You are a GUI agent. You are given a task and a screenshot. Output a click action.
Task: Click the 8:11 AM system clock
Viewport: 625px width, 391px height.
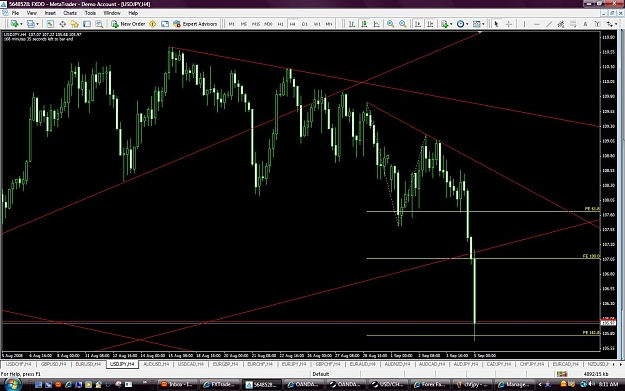tap(608, 384)
